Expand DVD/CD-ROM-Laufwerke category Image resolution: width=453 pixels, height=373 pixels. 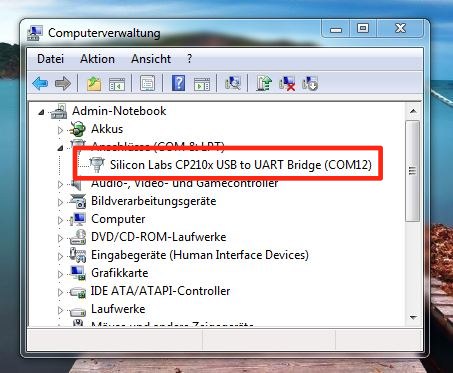[x=60, y=238]
